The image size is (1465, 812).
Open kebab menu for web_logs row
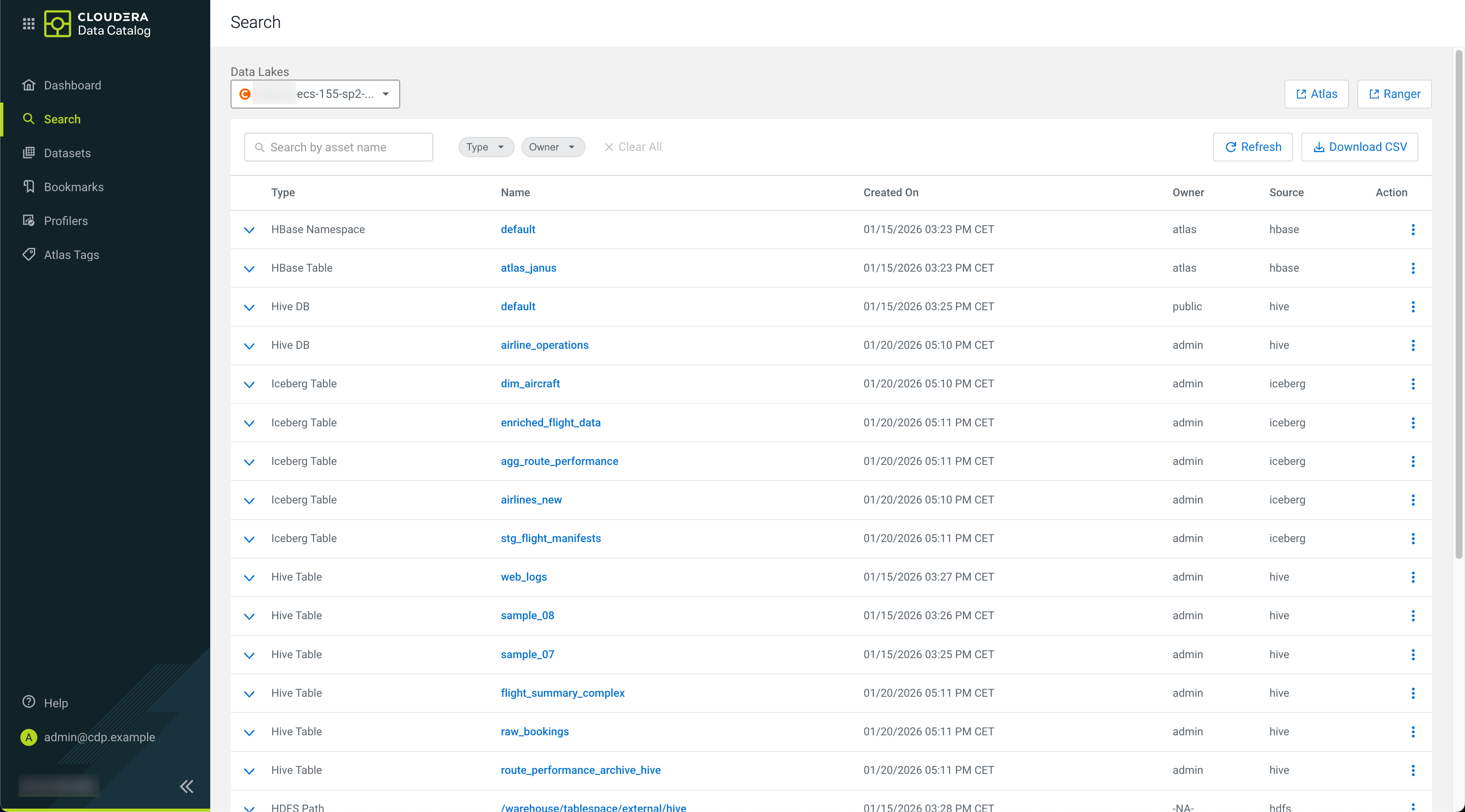[1413, 577]
